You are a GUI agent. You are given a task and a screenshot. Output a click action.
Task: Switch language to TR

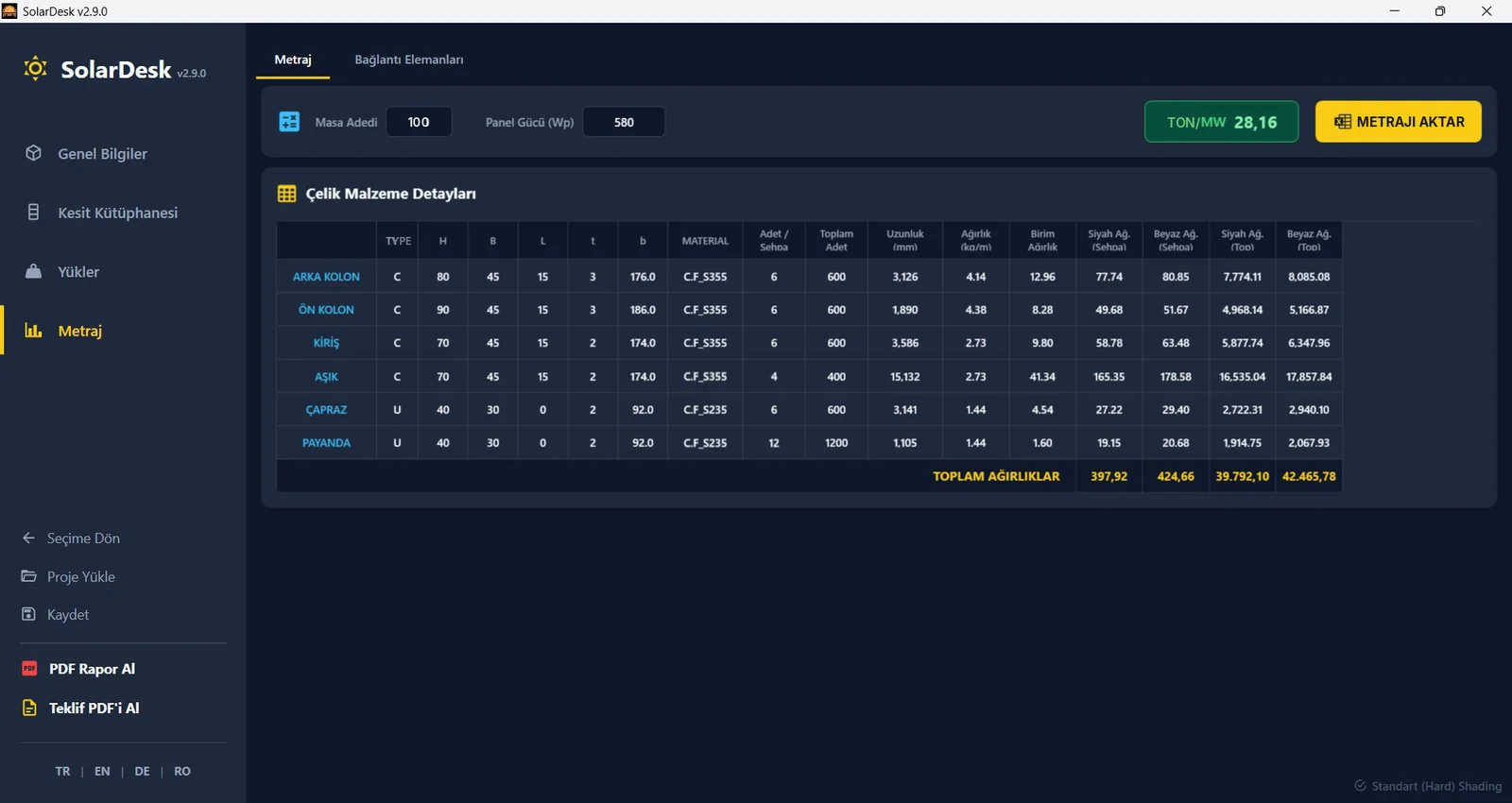tap(62, 771)
